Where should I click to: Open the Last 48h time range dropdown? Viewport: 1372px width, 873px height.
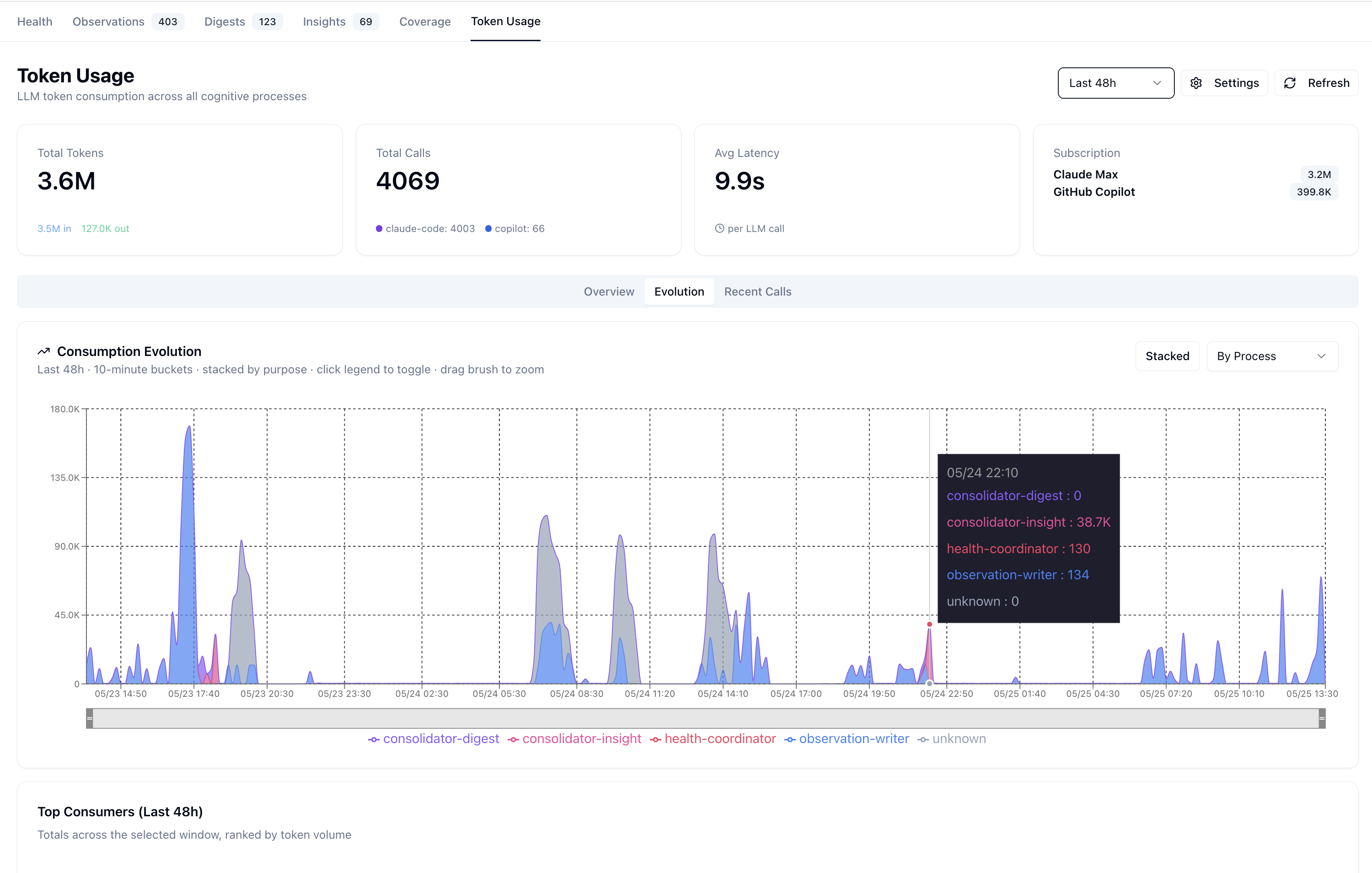pyautogui.click(x=1115, y=83)
